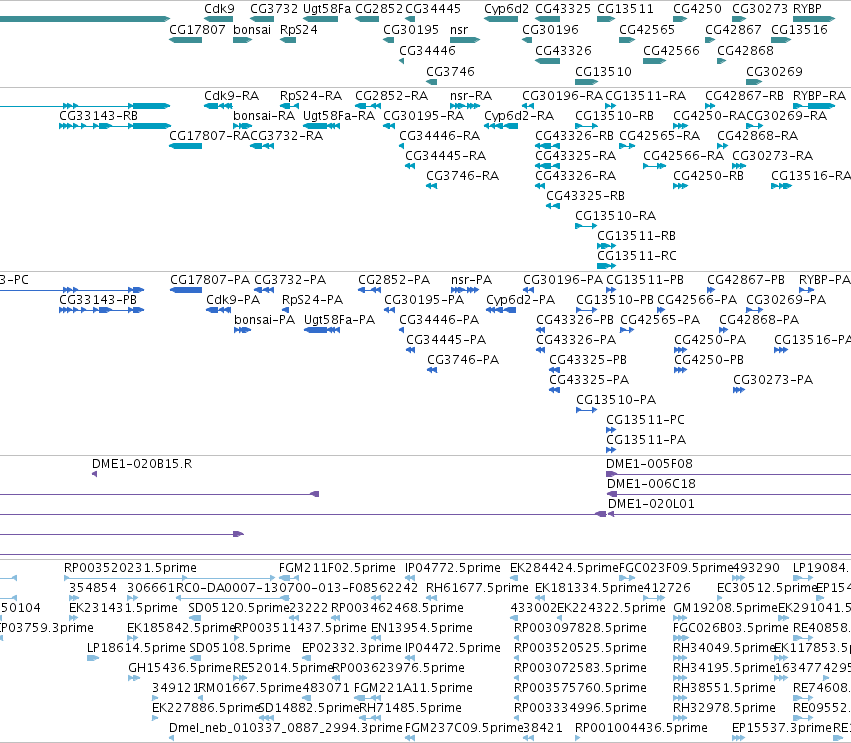Image resolution: width=851 pixels, height=743 pixels.
Task: Click the 'Cyp6d2' gene label
Action: click(506, 9)
